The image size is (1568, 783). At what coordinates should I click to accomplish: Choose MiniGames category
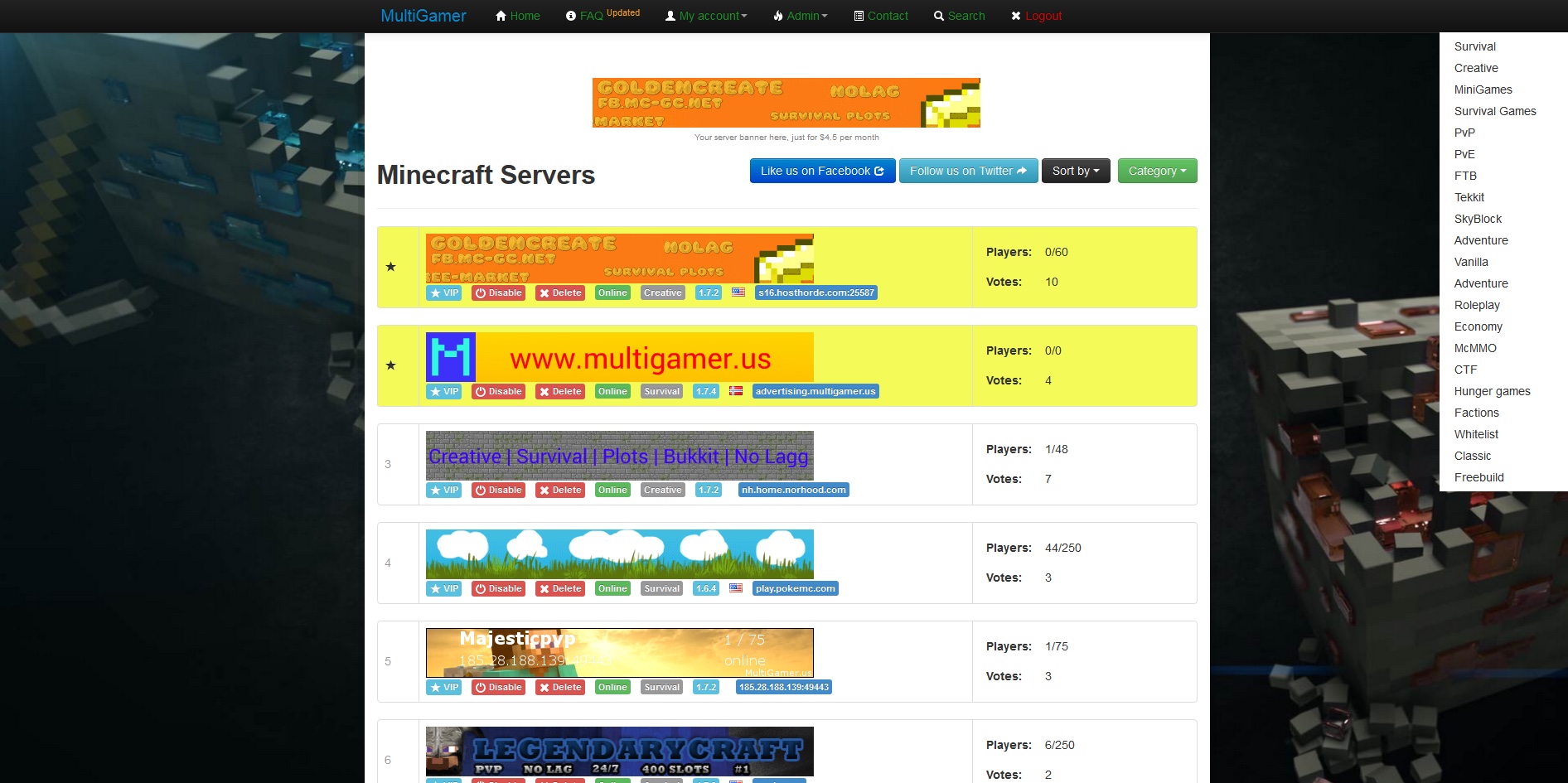pyautogui.click(x=1483, y=89)
